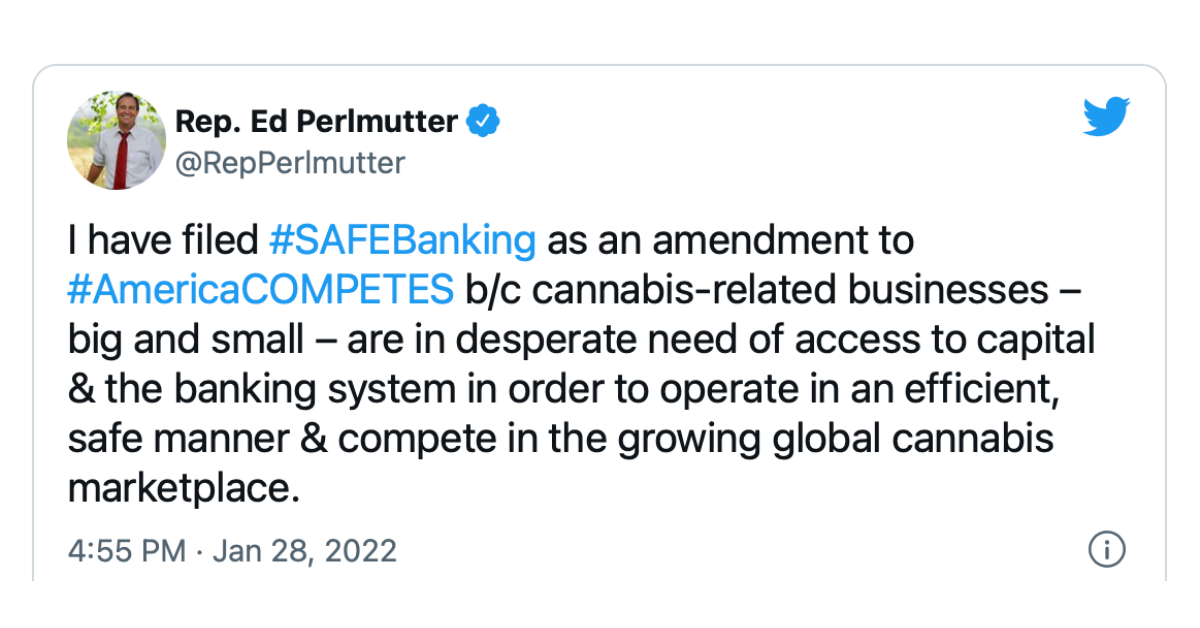The width and height of the screenshot is (1200, 628).
Task: Follow the #AmericaCOMPETES hashtag
Action: (261, 290)
